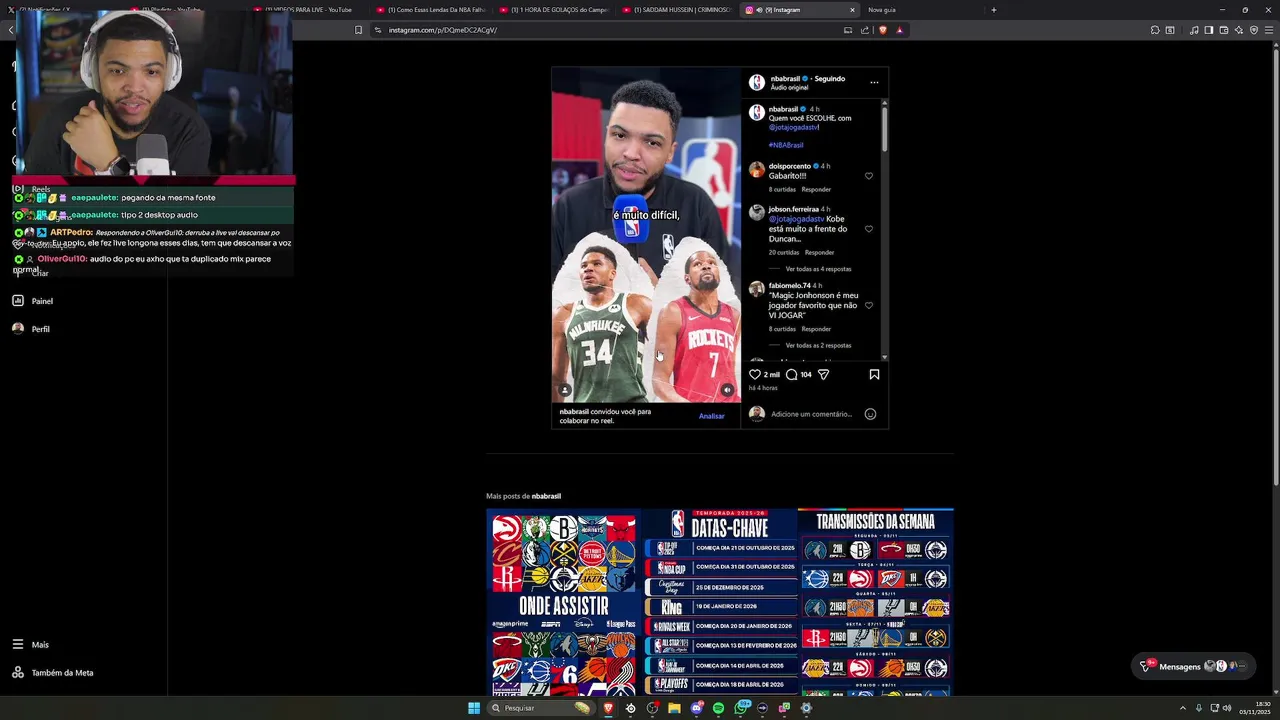
Task: Open Brave Shields lion icon
Action: (882, 30)
